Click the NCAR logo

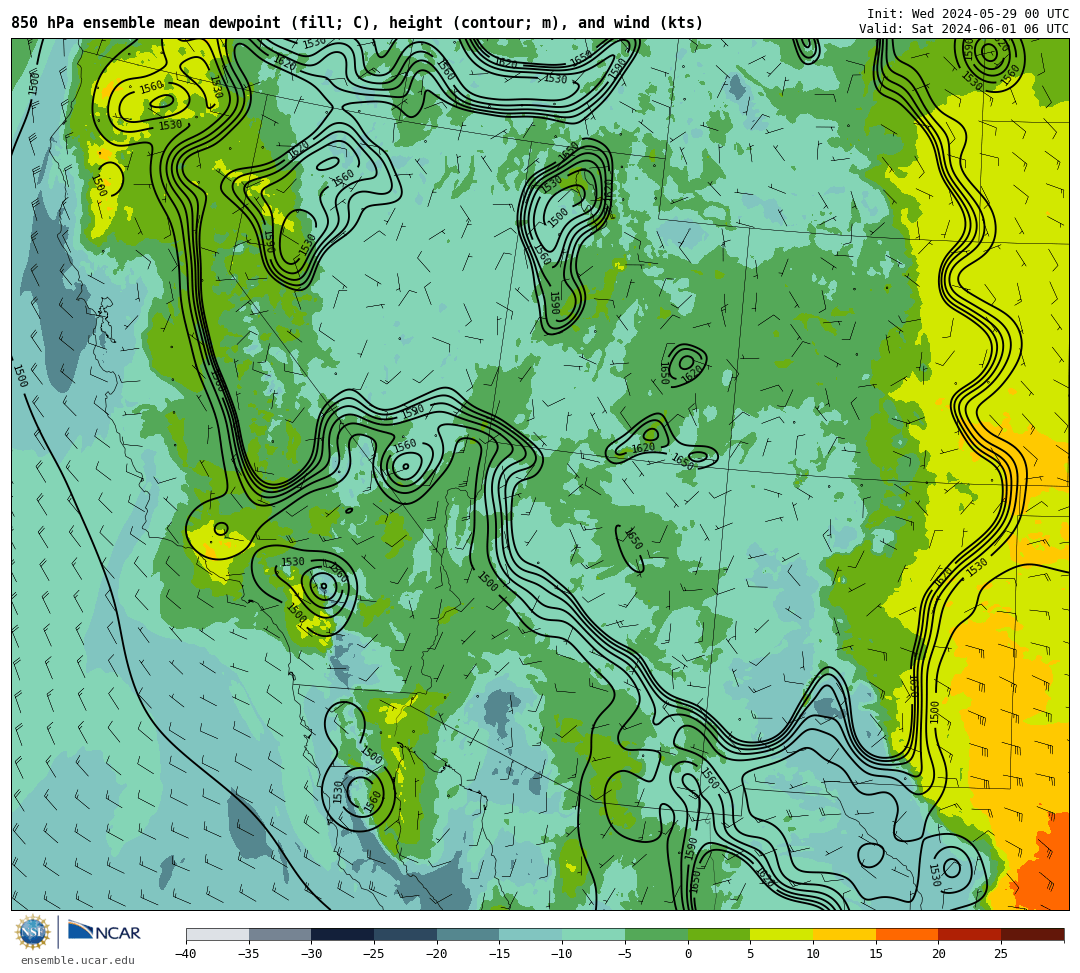pos(104,931)
